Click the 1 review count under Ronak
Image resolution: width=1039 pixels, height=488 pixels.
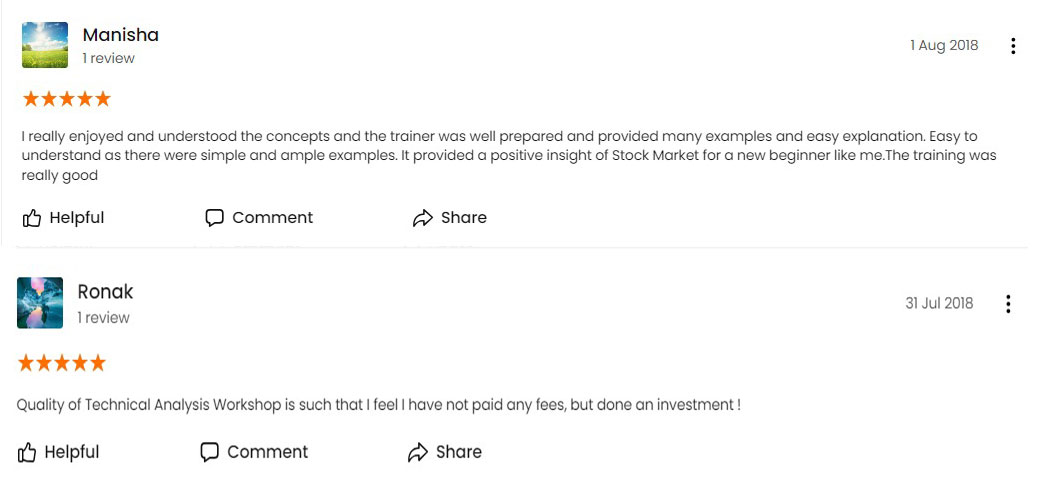(x=103, y=318)
